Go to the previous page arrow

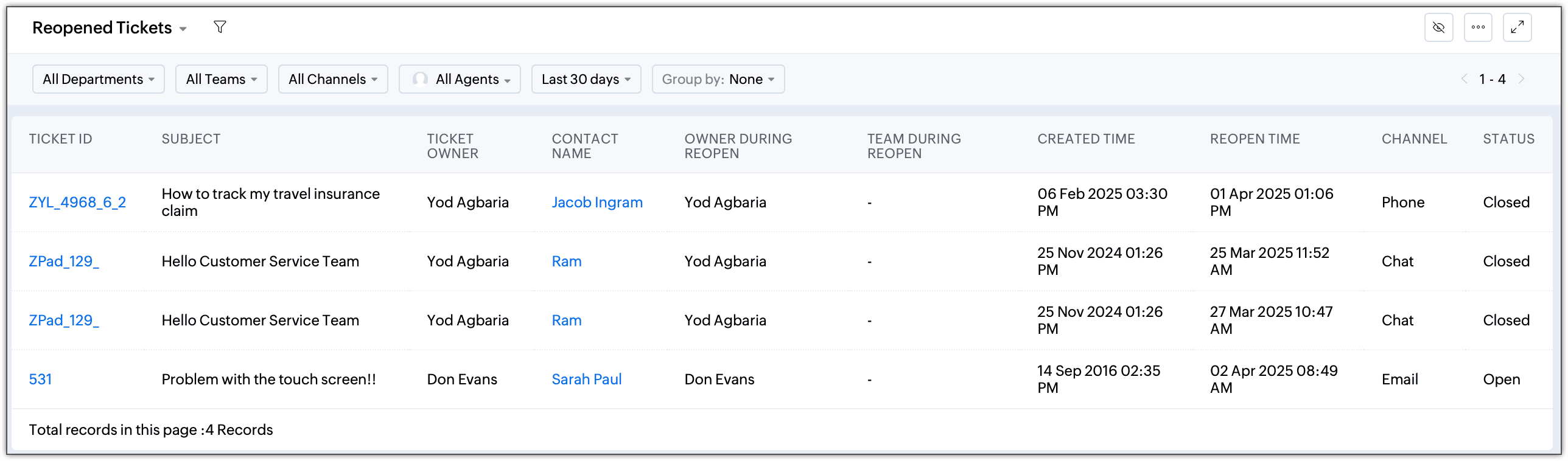[1464, 79]
